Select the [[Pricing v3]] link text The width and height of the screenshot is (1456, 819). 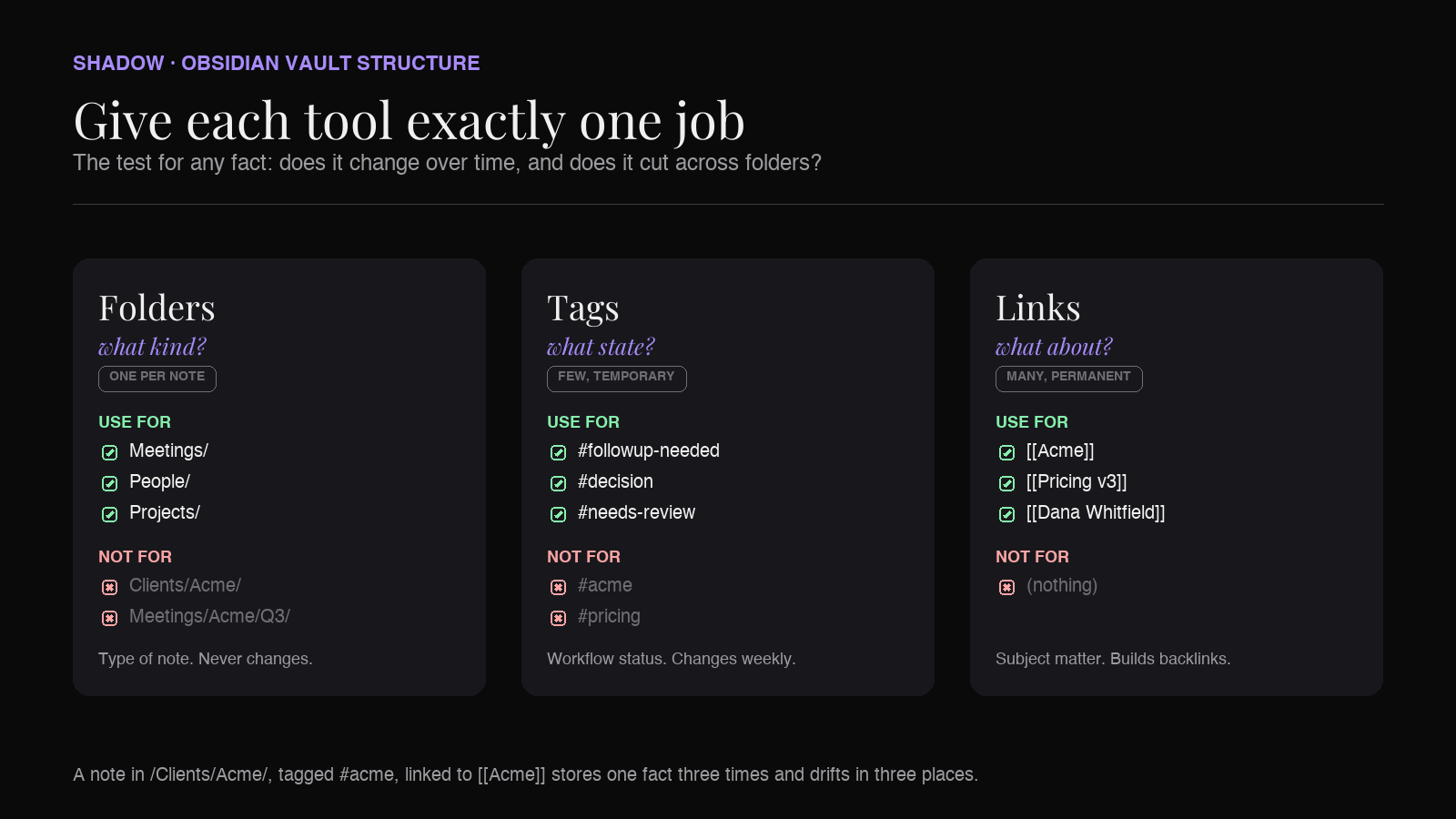1077,481
